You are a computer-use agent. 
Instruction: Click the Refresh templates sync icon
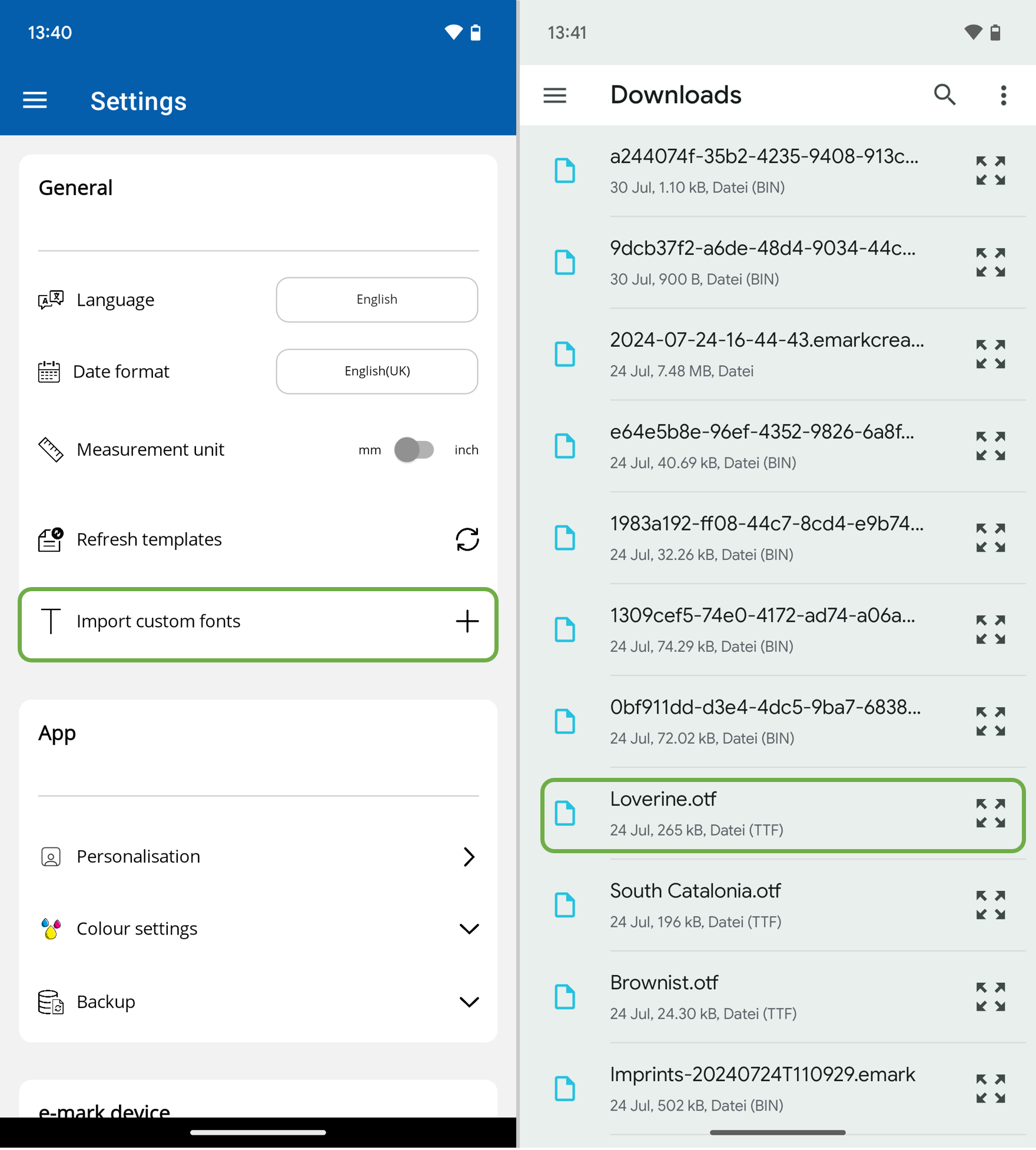tap(467, 539)
